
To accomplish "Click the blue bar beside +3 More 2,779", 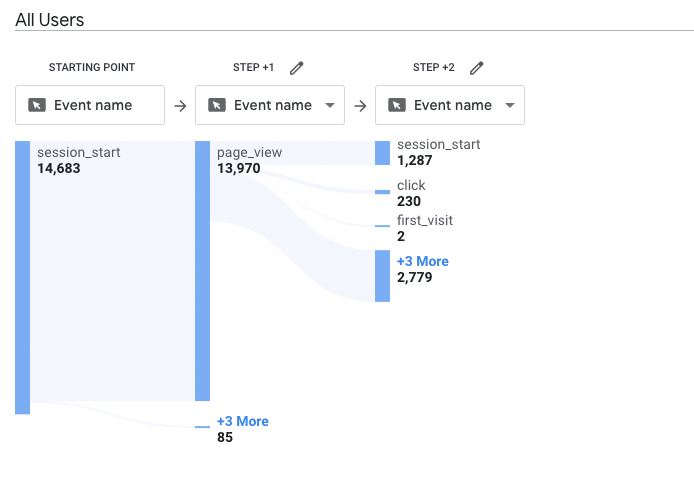I will 382,276.
